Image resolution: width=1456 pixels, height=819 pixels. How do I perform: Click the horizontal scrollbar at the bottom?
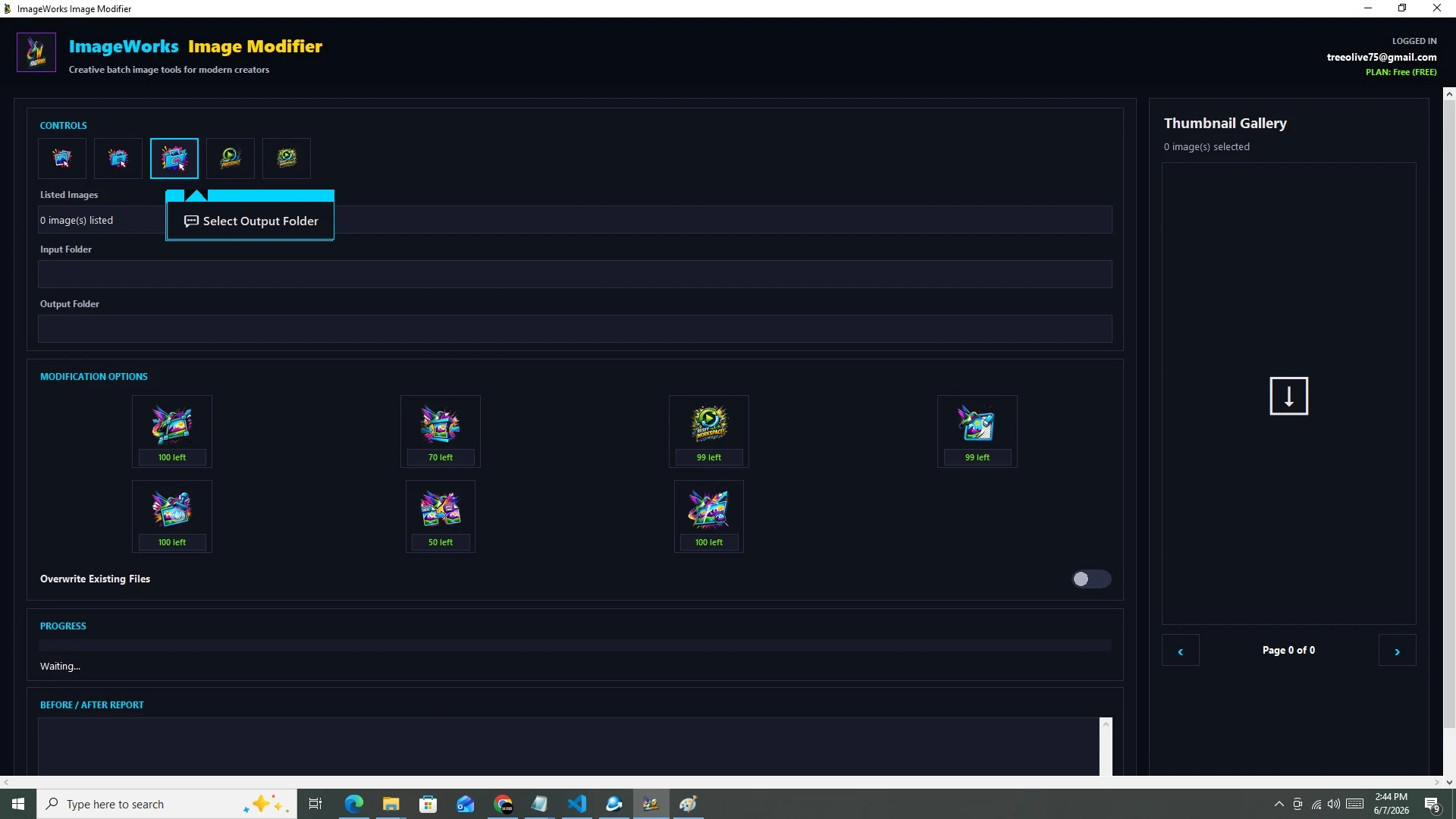(x=720, y=782)
